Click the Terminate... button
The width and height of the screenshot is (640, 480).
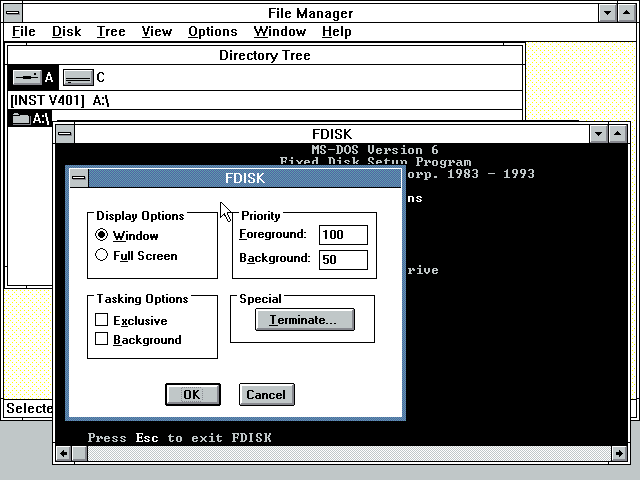click(x=304, y=319)
